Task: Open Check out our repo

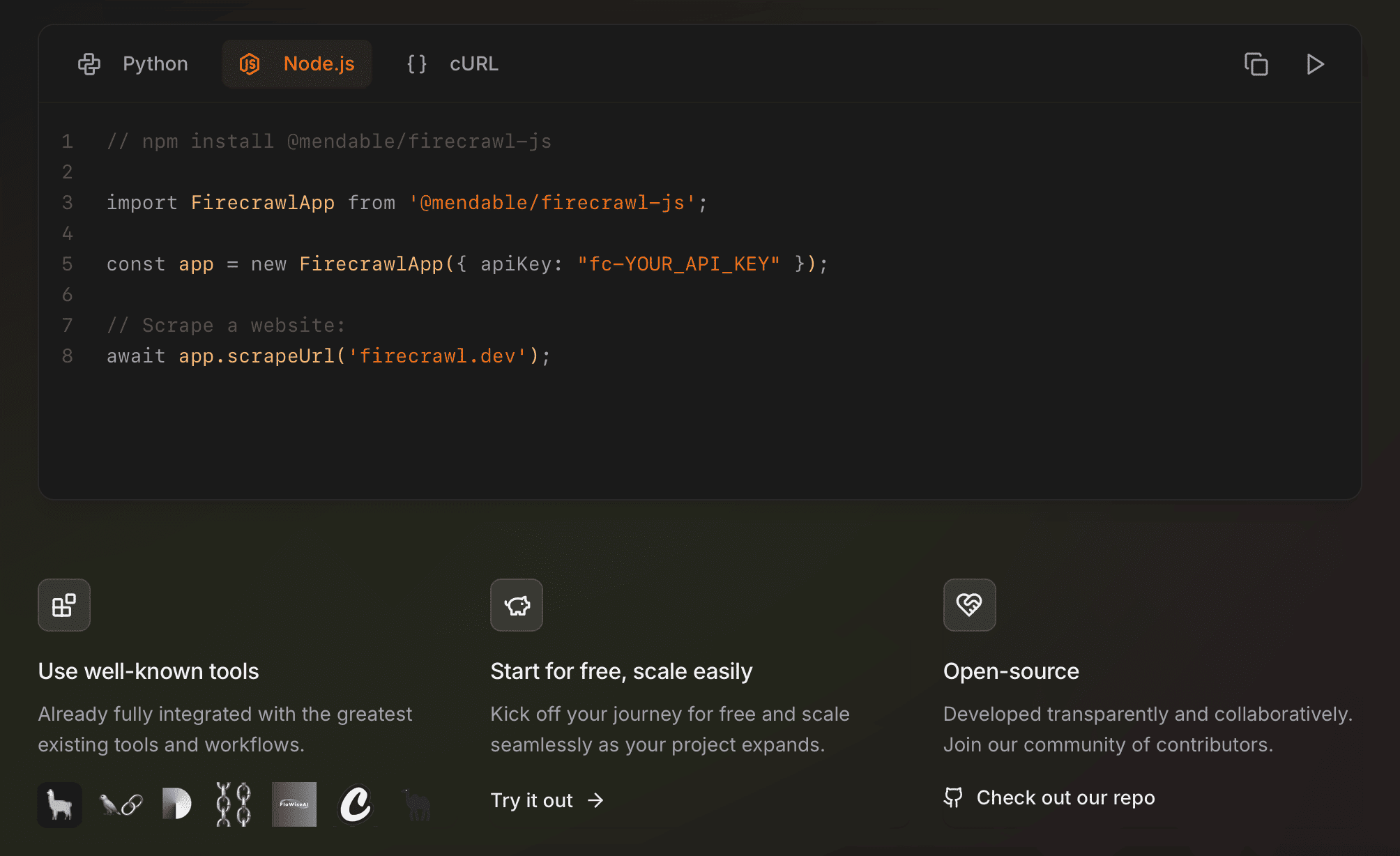Action: (x=1065, y=797)
